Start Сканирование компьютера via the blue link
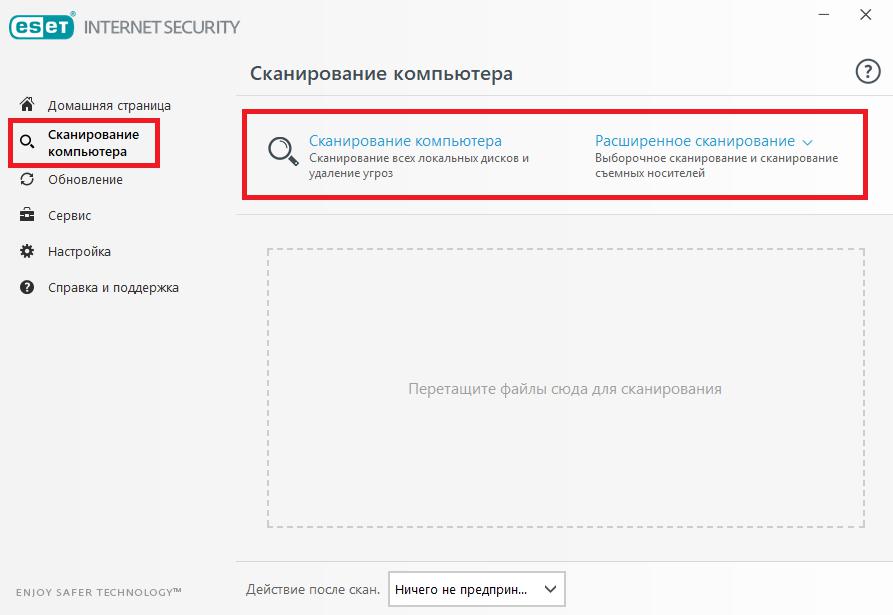893x615 pixels. coord(405,141)
